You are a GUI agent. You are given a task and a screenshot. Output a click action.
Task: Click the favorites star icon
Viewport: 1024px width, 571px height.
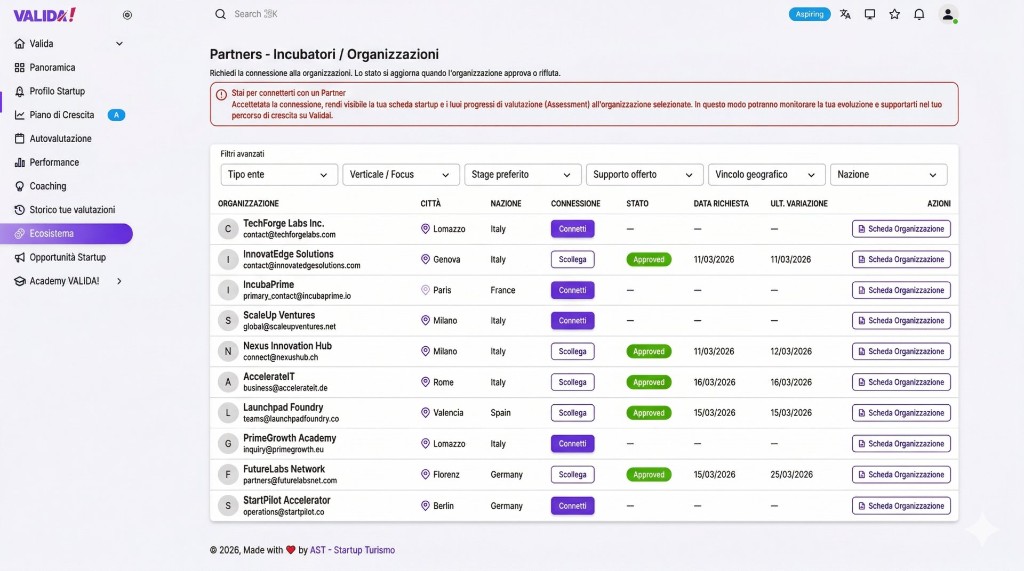[x=894, y=14]
